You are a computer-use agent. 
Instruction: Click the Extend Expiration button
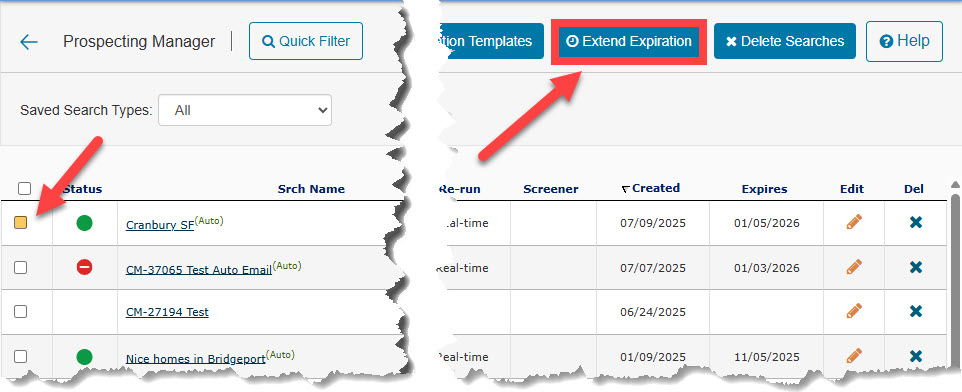pyautogui.click(x=629, y=42)
